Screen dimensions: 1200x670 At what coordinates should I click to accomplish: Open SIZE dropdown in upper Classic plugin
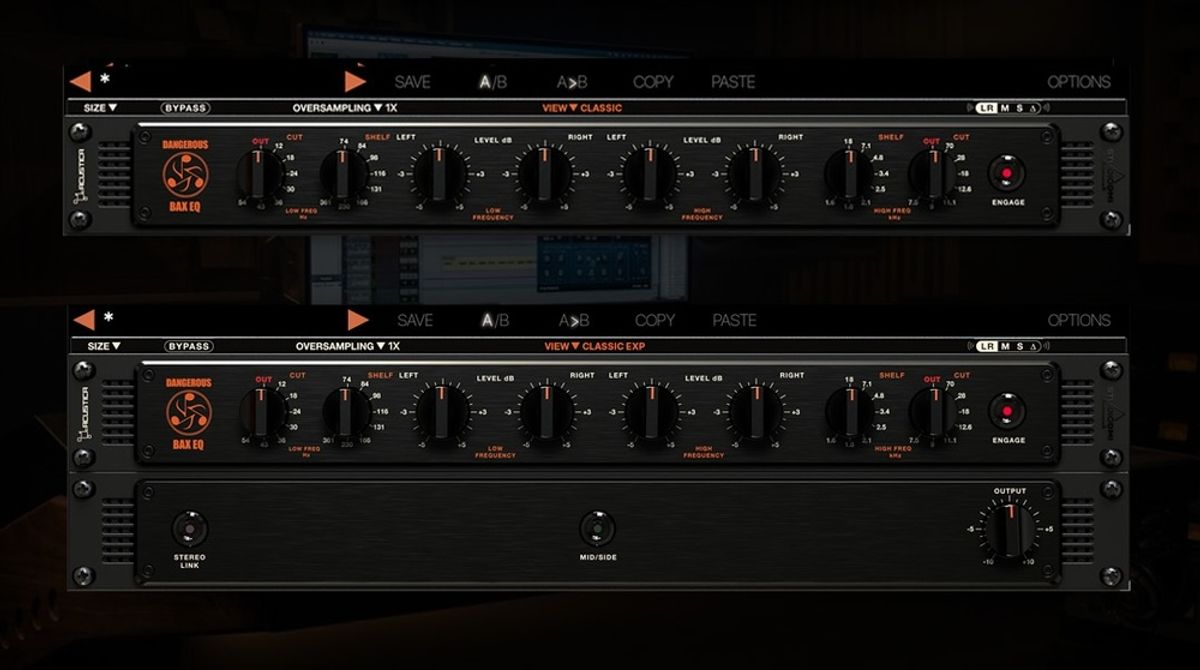101,107
